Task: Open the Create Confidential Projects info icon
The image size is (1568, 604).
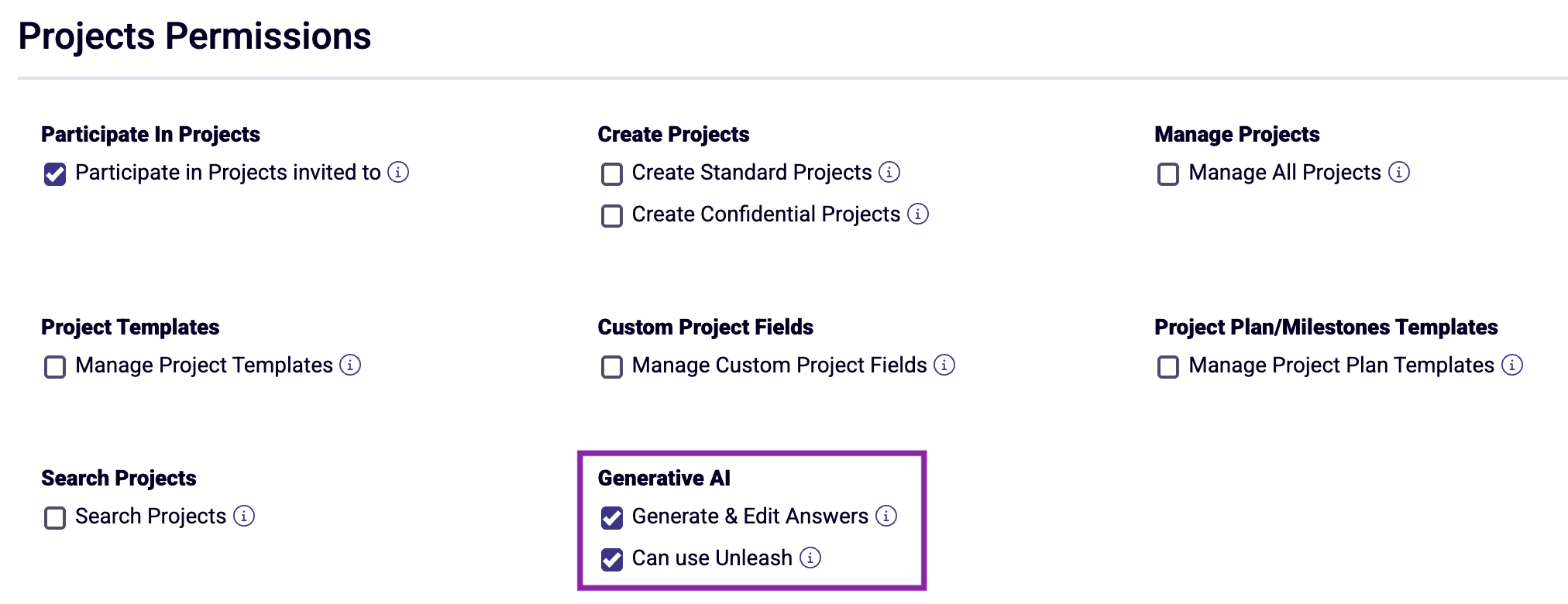Action: [918, 214]
